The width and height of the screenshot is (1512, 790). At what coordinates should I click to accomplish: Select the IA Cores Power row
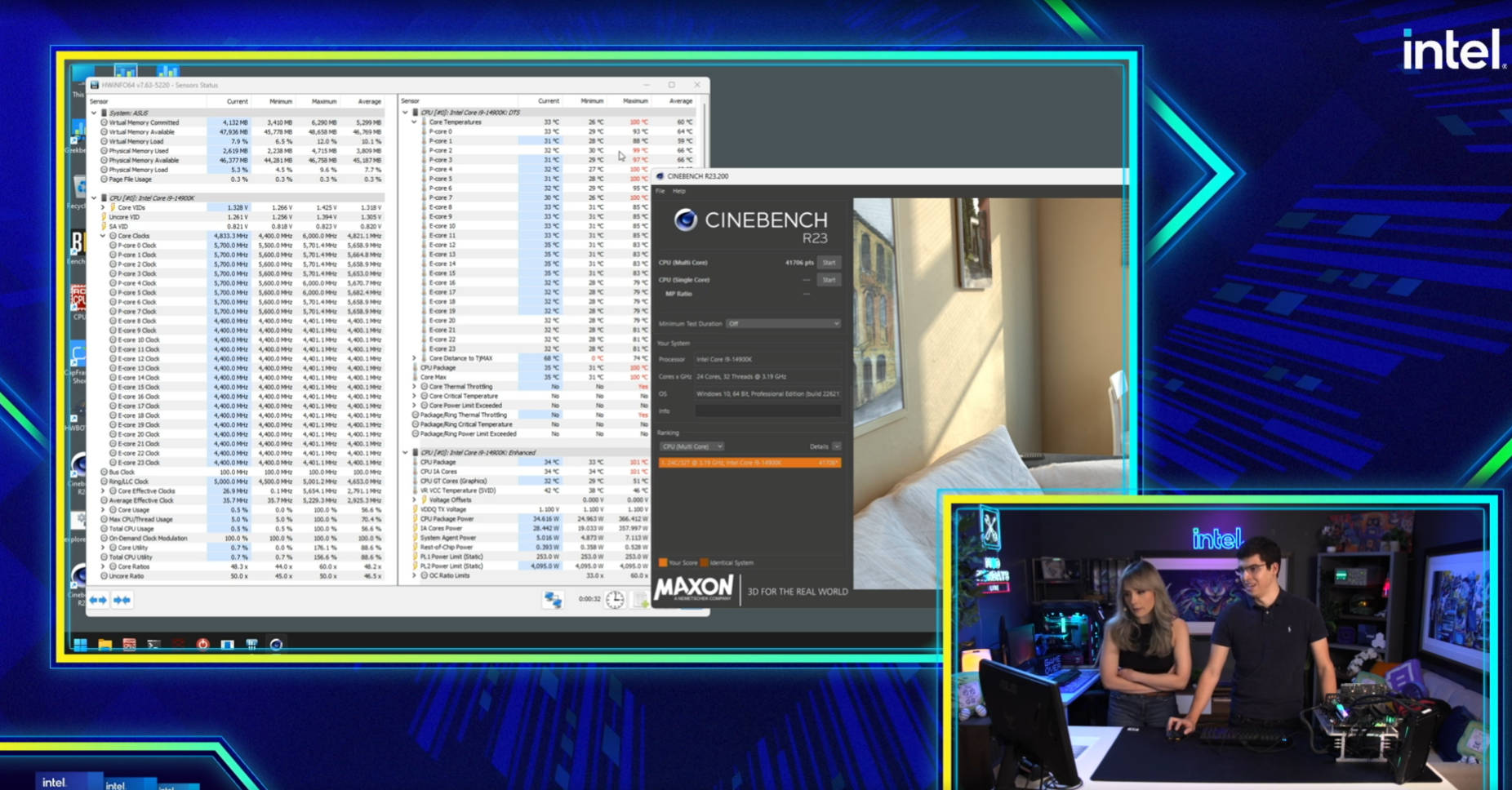(x=529, y=528)
